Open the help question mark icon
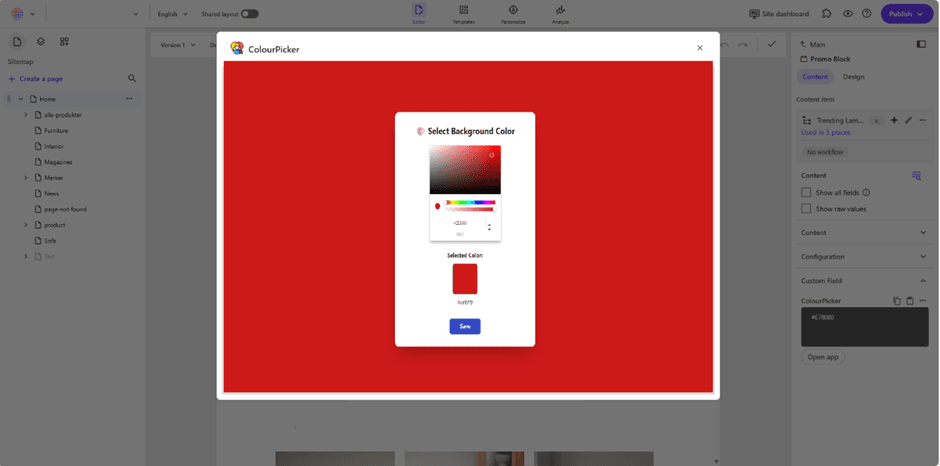 coord(866,14)
